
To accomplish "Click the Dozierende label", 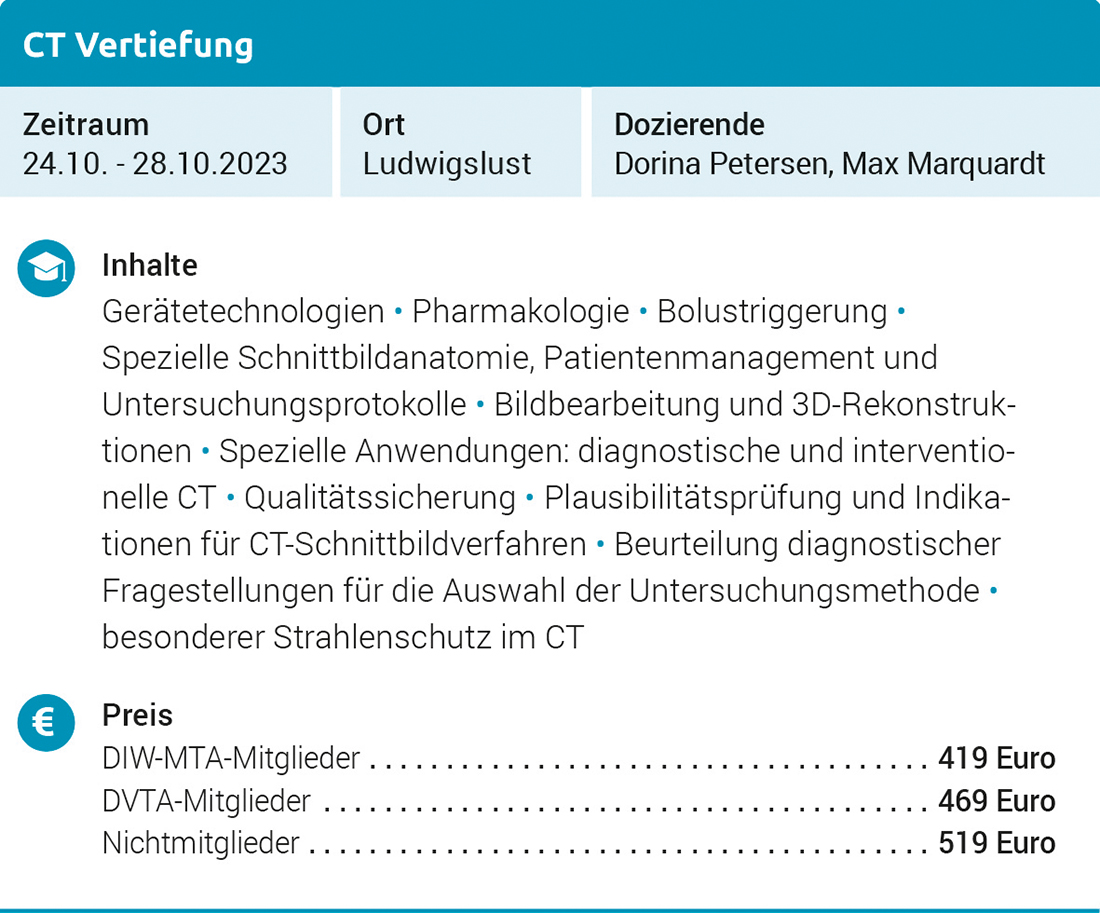I will 689,125.
